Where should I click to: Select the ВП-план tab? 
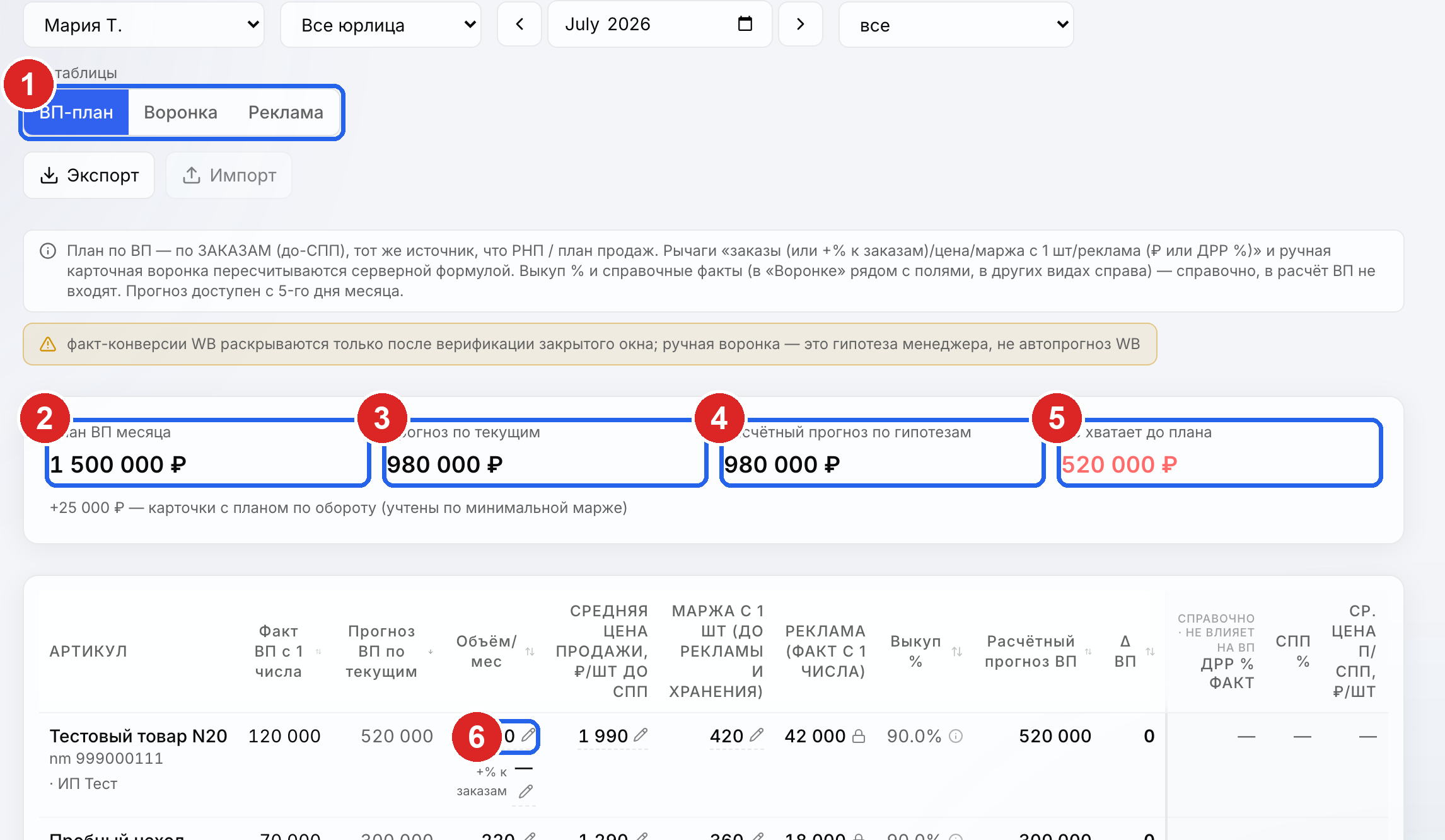[76, 112]
